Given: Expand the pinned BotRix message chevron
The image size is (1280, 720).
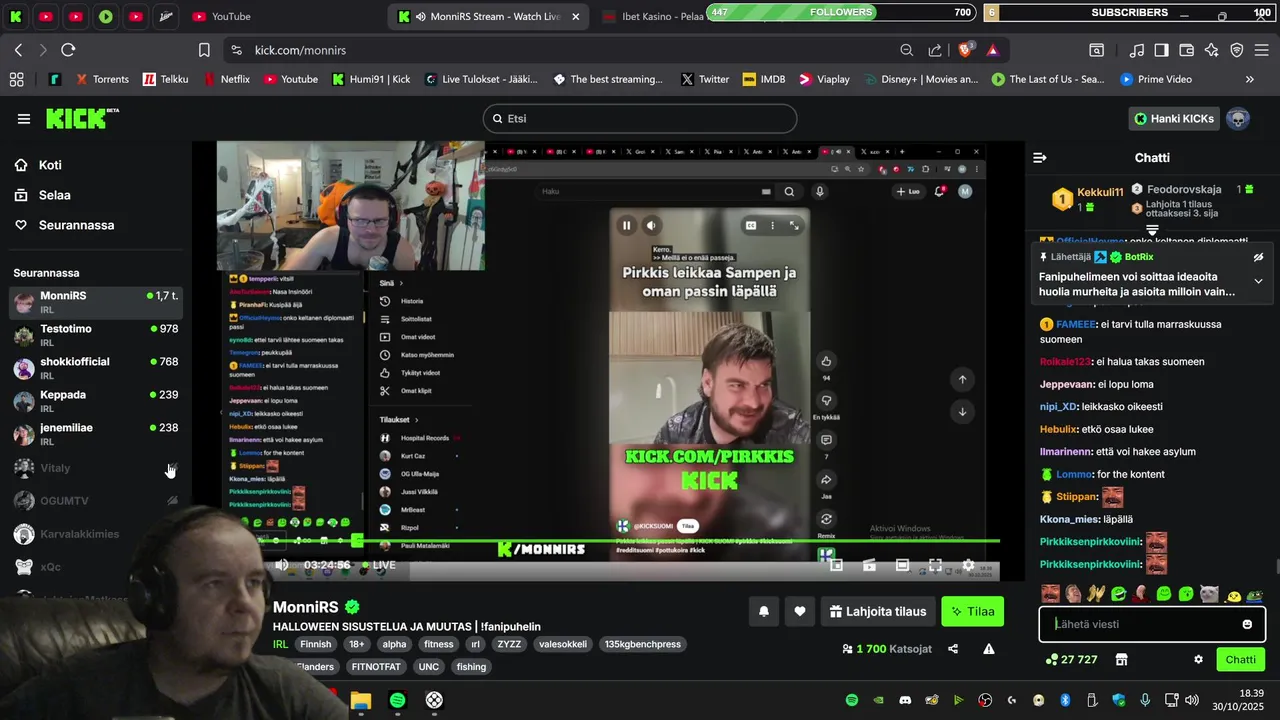Looking at the screenshot, I should [1258, 281].
